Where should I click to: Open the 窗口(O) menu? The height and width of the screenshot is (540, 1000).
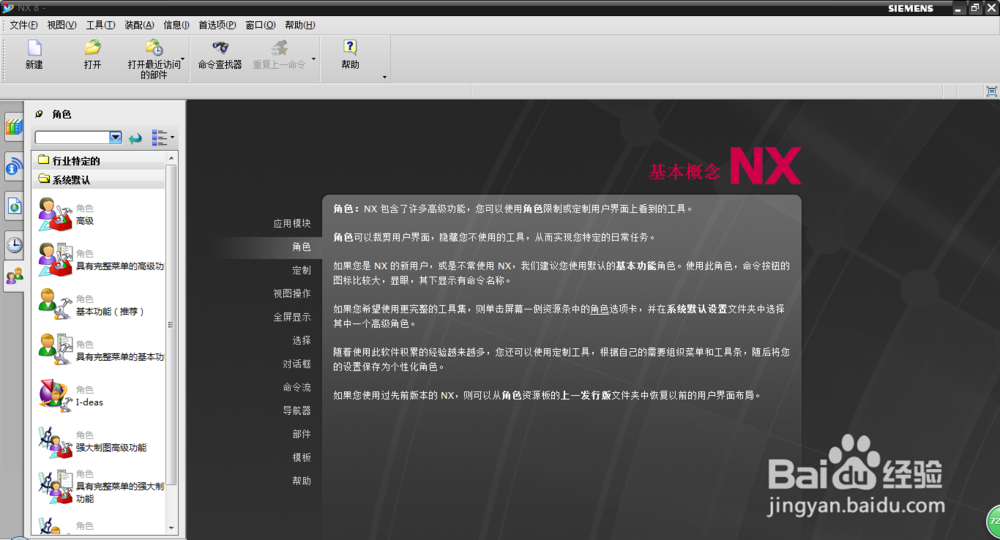pyautogui.click(x=260, y=25)
